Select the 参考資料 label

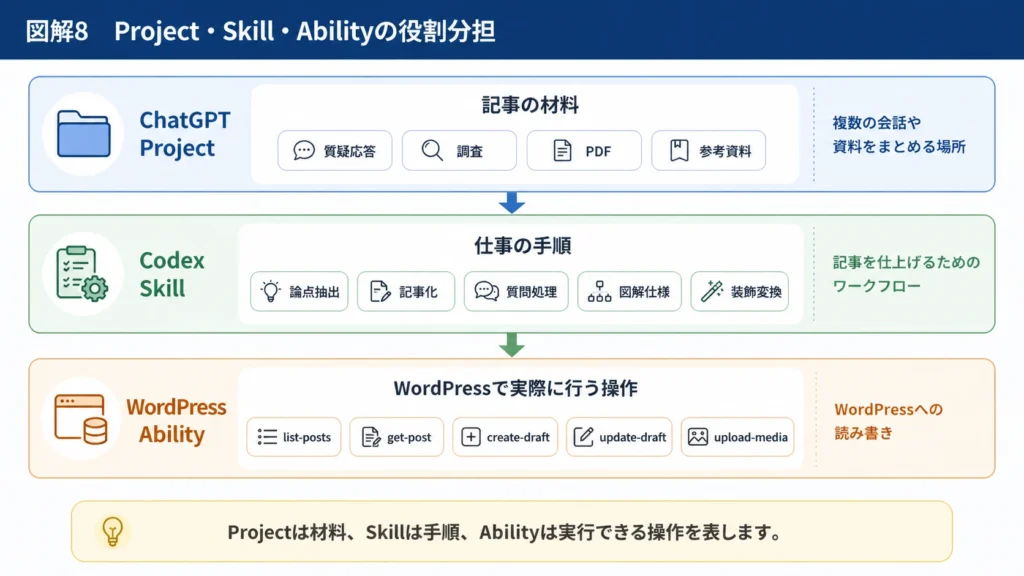click(725, 152)
